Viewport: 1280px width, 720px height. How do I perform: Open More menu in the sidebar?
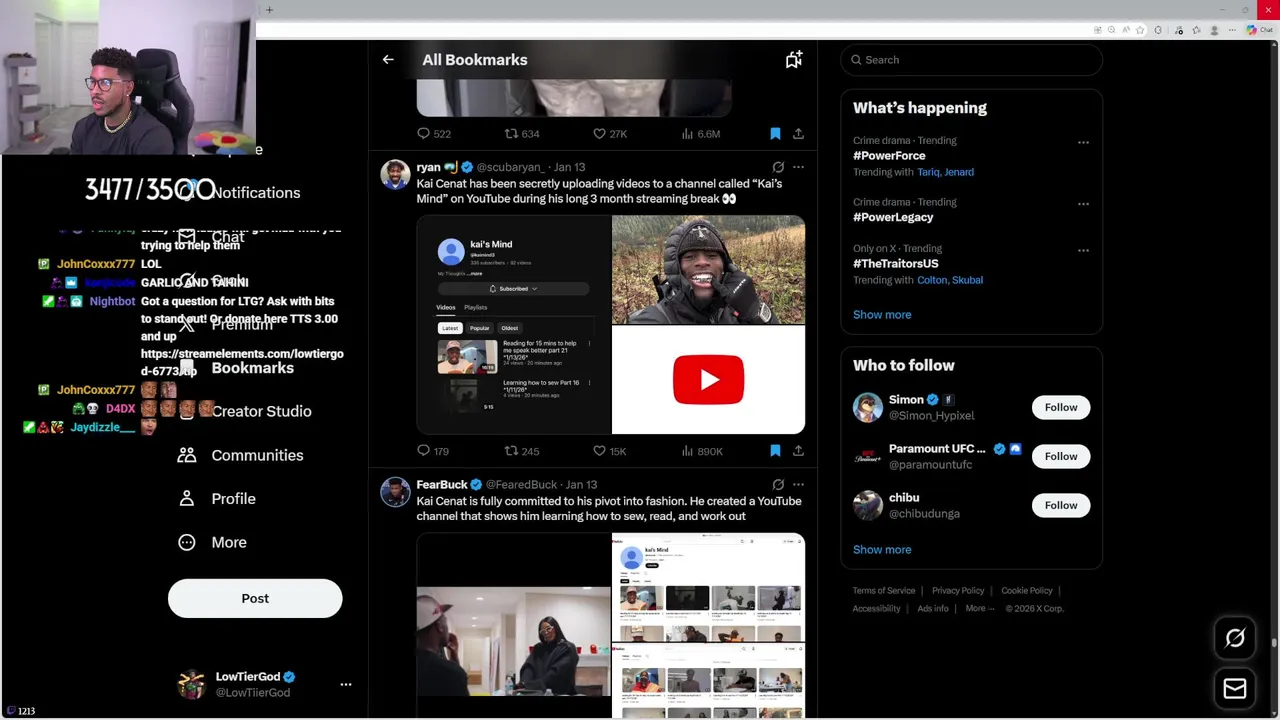(212, 542)
